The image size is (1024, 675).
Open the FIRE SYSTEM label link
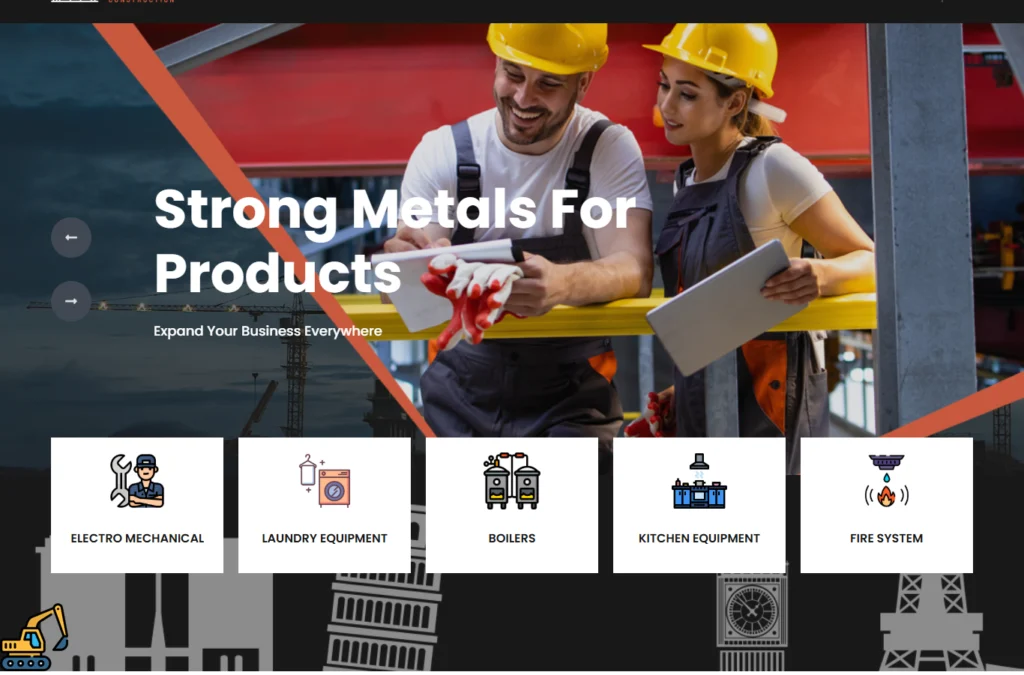886,539
